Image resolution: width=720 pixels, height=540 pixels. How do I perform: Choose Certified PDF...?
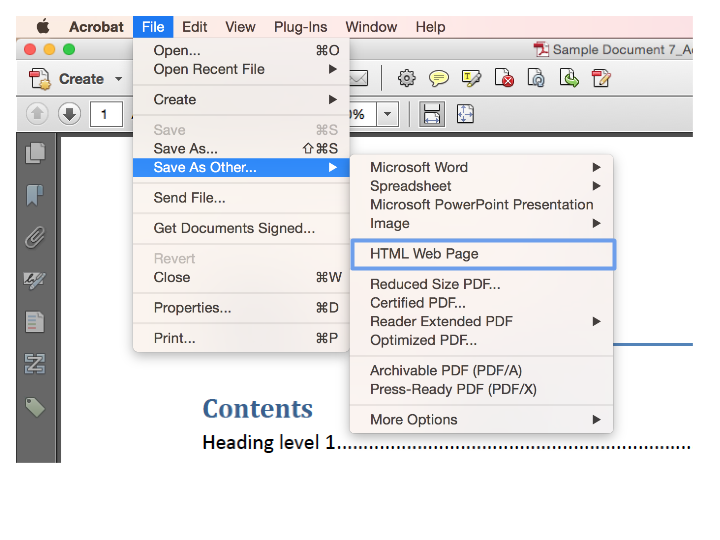coord(482,303)
